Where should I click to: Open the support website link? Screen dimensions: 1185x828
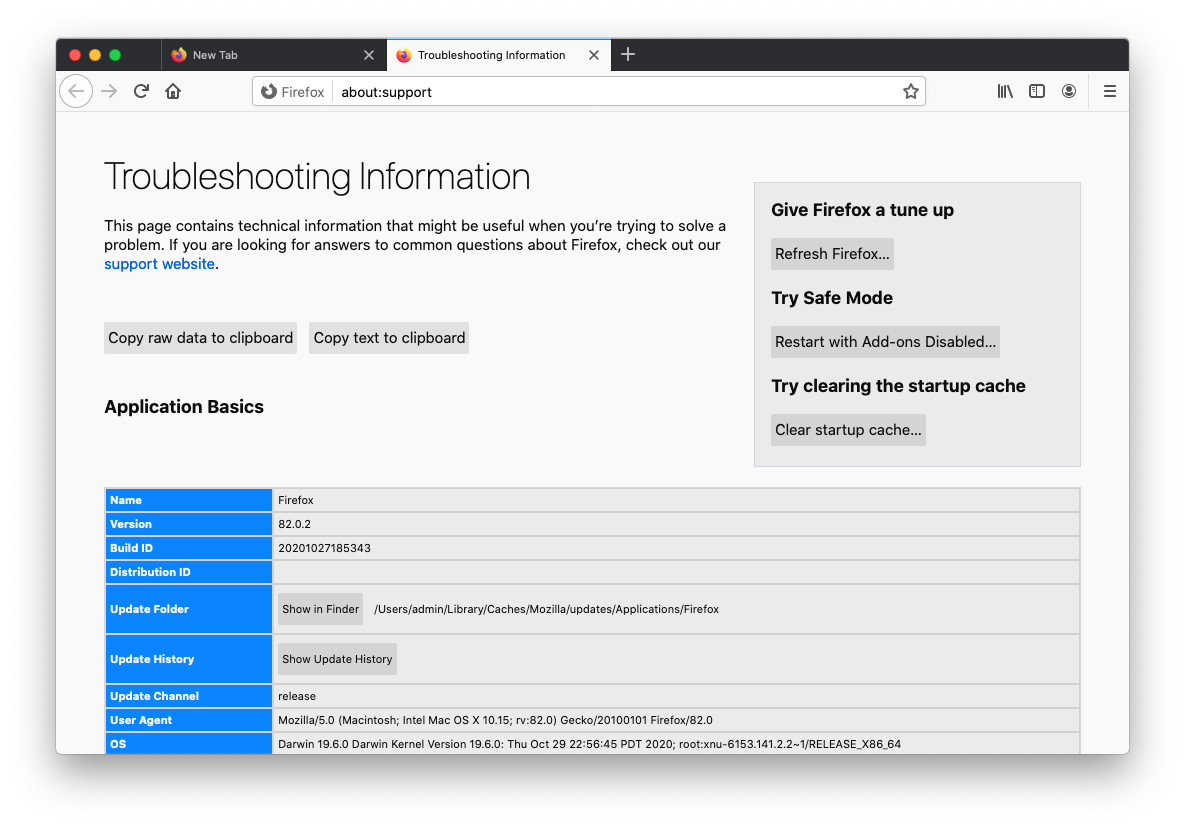click(x=159, y=264)
